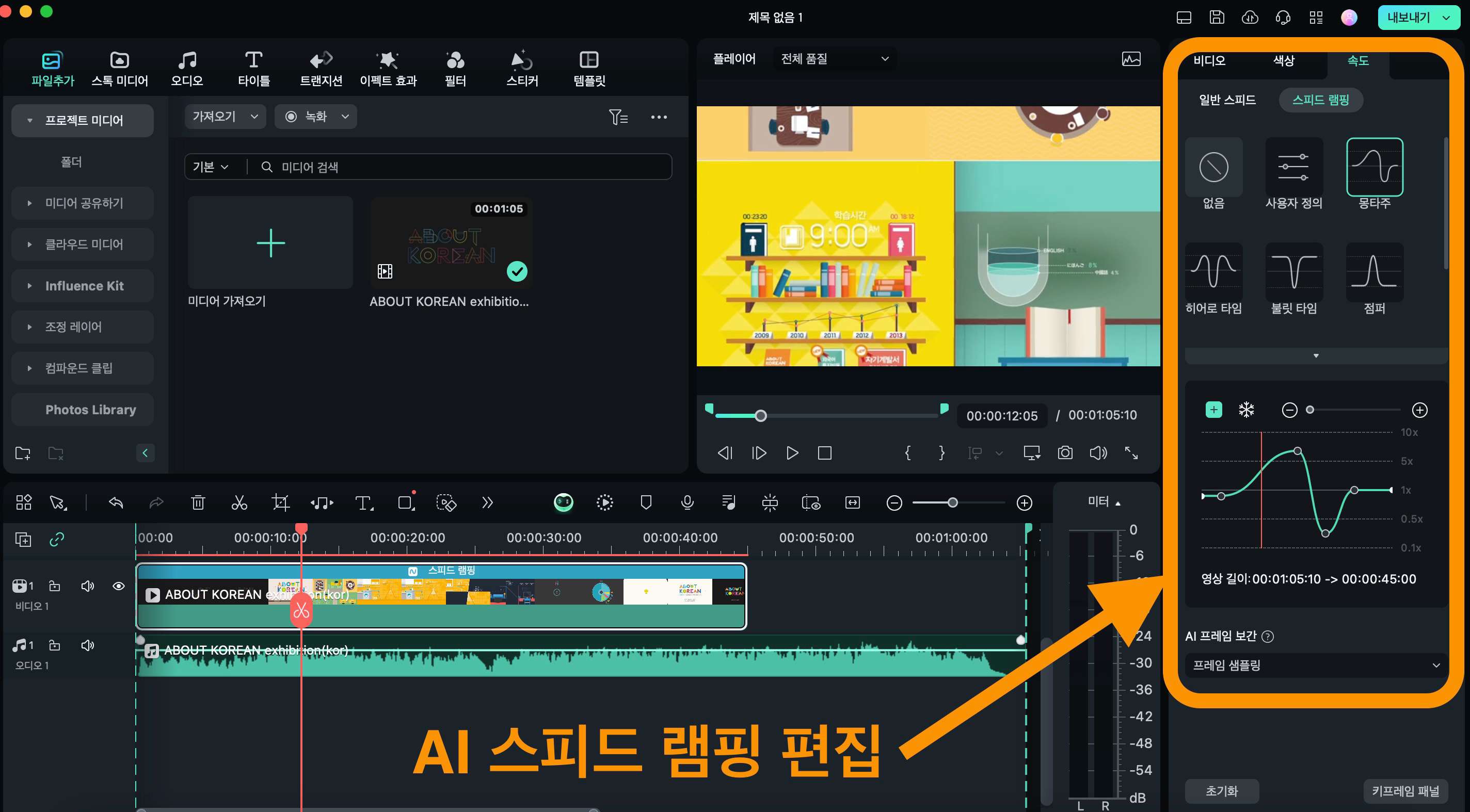Viewport: 1470px width, 812px height.
Task: Add a marker with the shield icon
Action: (646, 502)
